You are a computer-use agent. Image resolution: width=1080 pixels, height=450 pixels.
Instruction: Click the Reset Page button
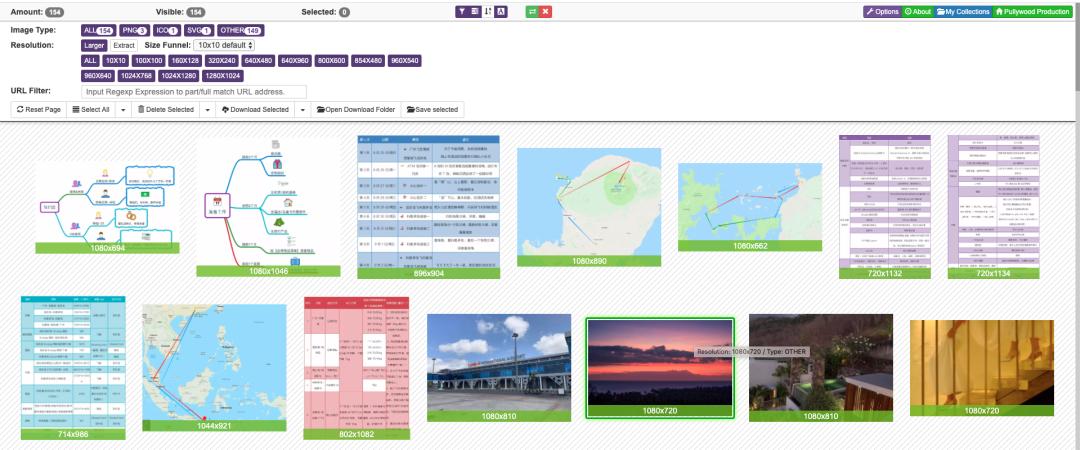click(x=39, y=109)
